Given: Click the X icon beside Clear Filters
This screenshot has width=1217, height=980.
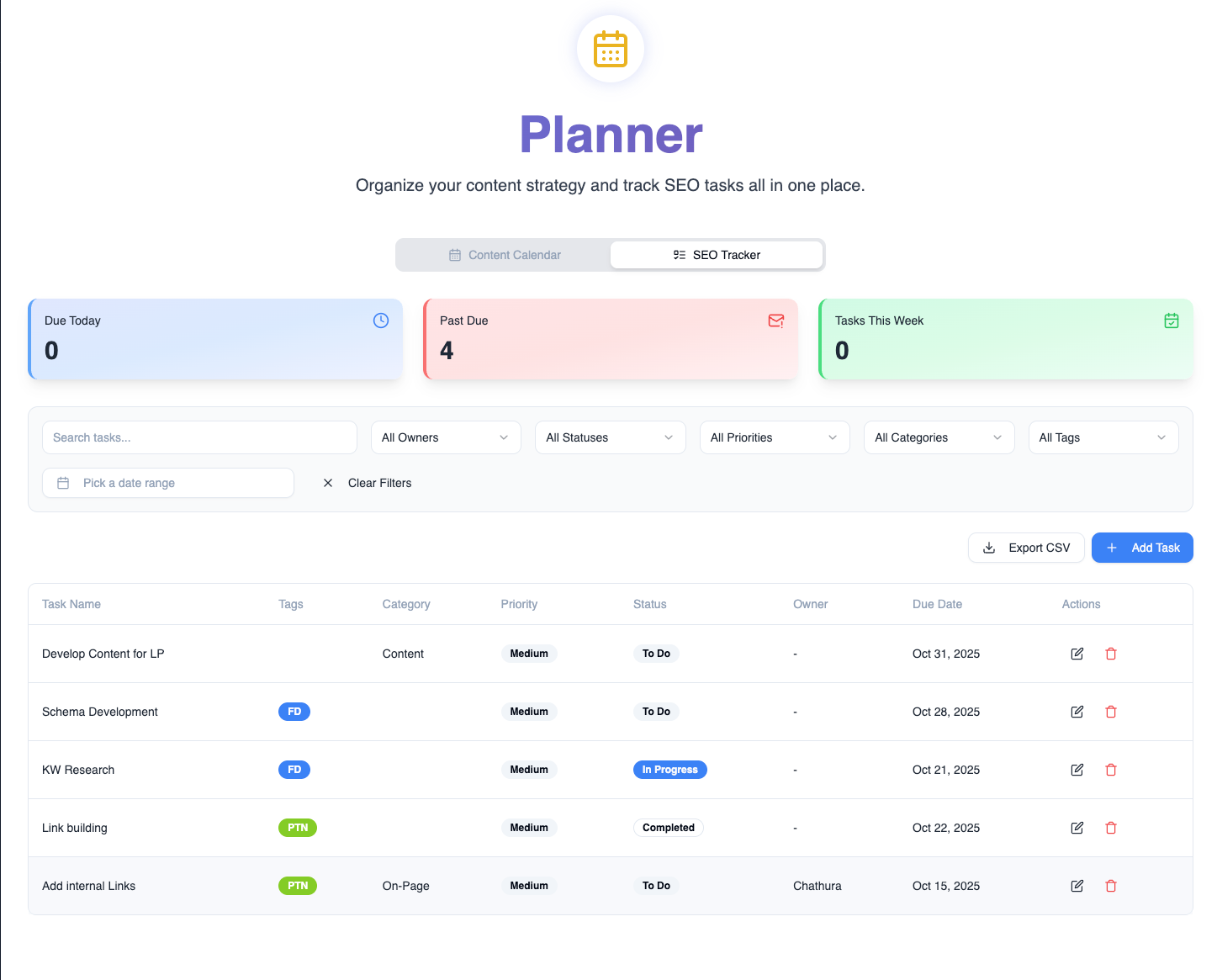Looking at the screenshot, I should [328, 483].
